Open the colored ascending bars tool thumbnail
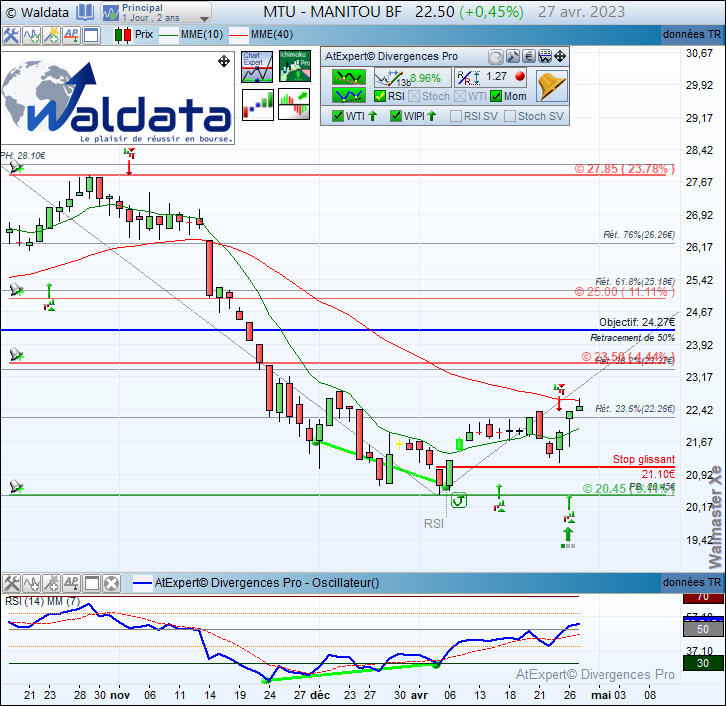The width and height of the screenshot is (726, 706). 258,105
